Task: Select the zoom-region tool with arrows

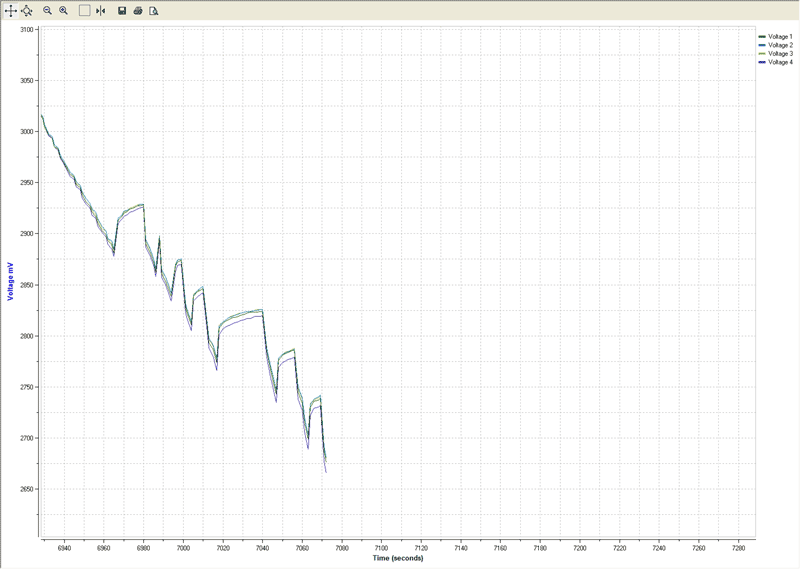Action: 27,11
